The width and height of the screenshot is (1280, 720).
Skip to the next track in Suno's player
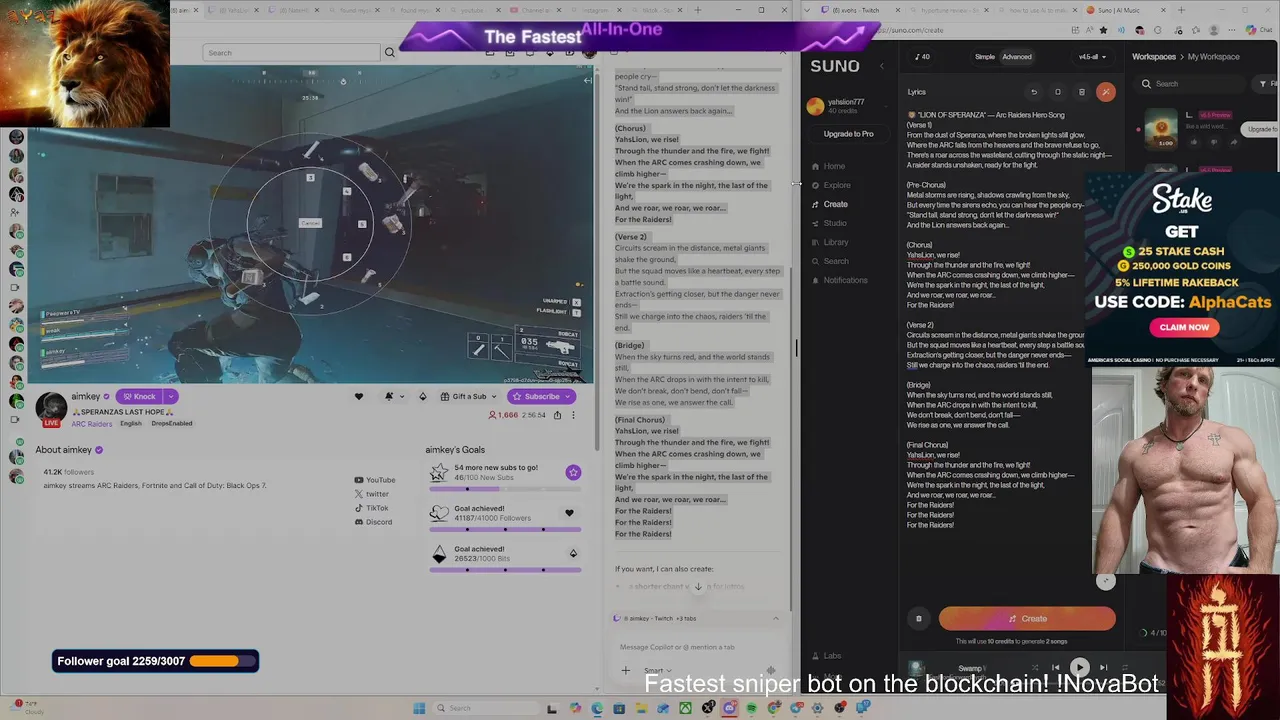tap(1103, 667)
